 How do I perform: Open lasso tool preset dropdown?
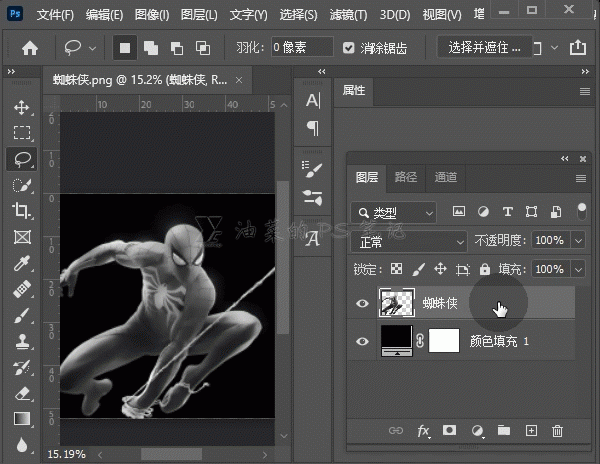pyautogui.click(x=93, y=49)
